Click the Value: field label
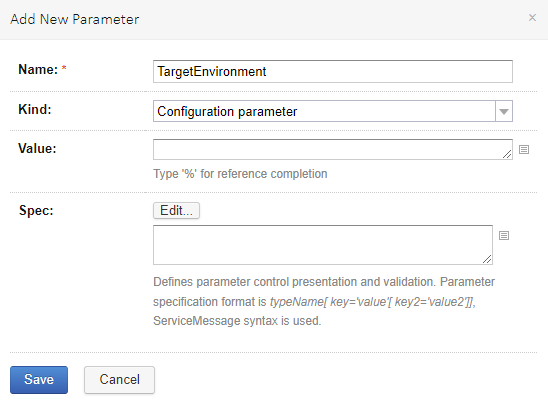 tap(37, 148)
